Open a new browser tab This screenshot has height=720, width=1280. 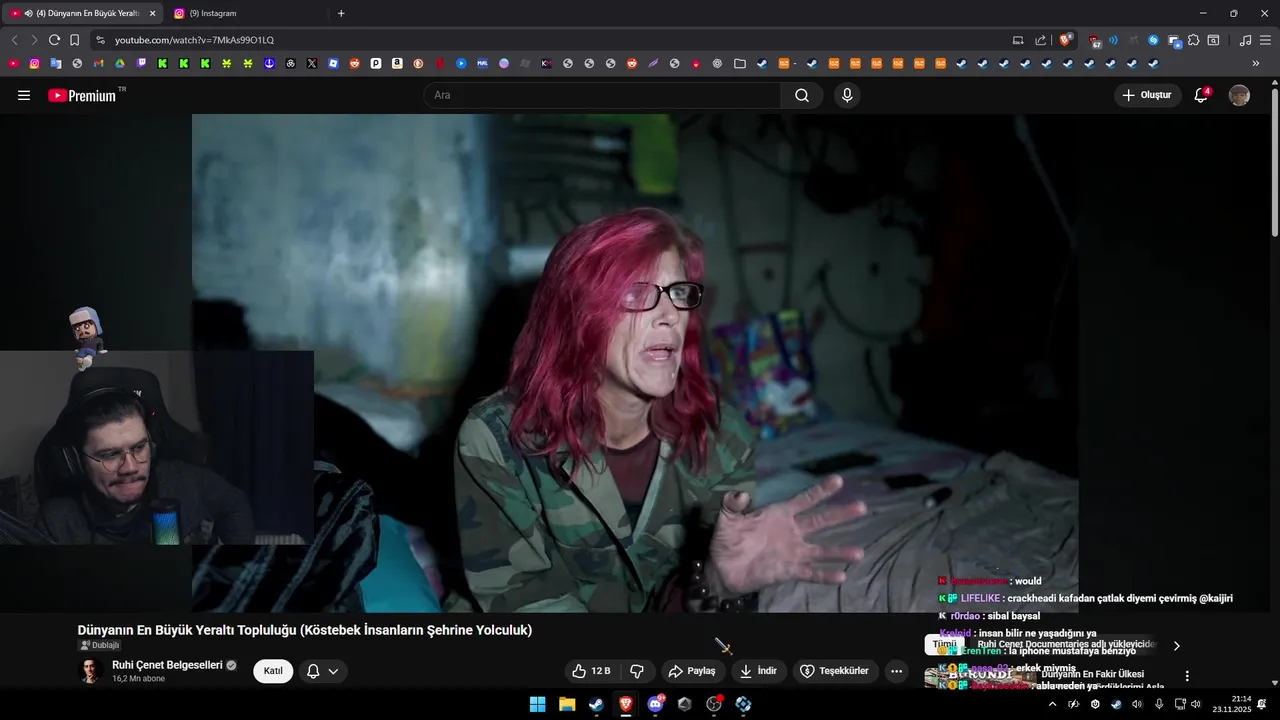pyautogui.click(x=341, y=13)
